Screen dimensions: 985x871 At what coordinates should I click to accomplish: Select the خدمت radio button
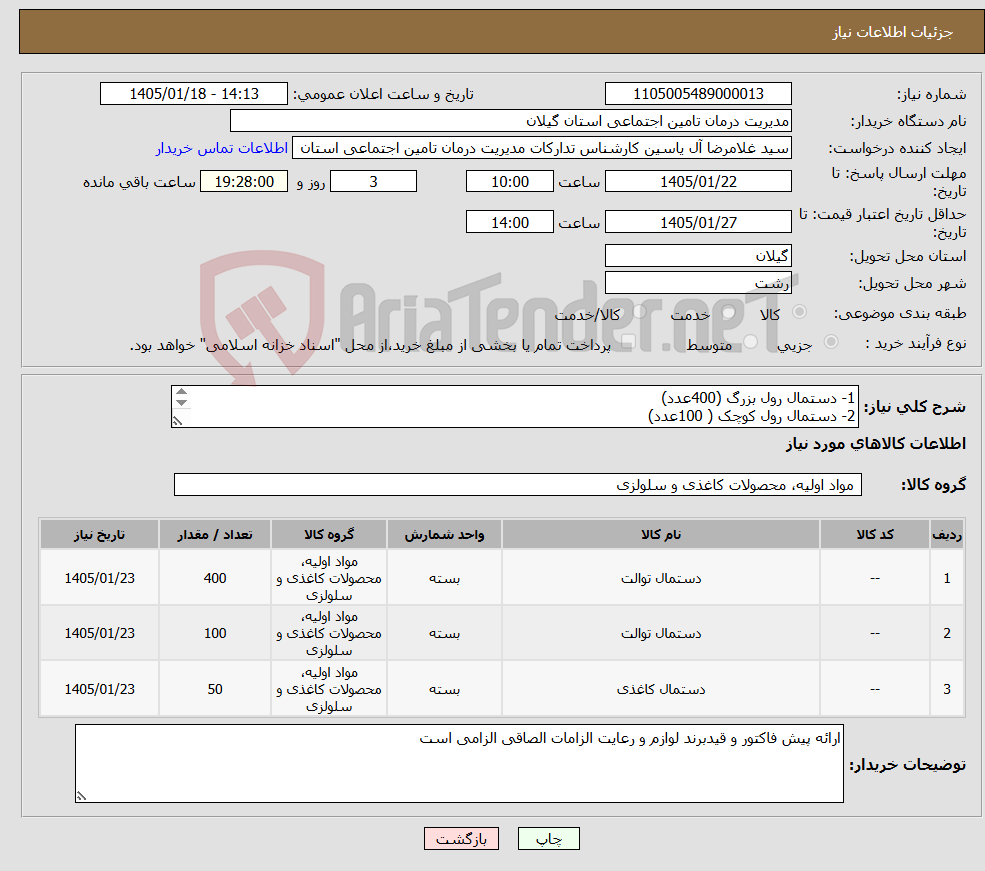click(729, 312)
